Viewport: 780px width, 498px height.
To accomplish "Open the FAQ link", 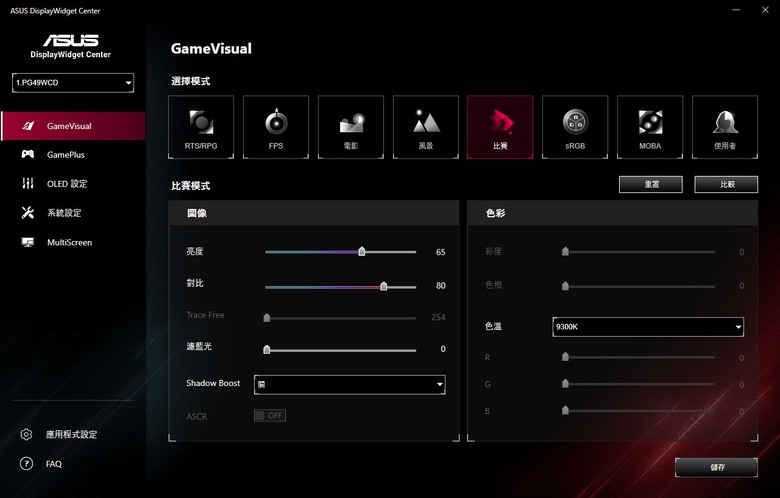I will pyautogui.click(x=54, y=464).
